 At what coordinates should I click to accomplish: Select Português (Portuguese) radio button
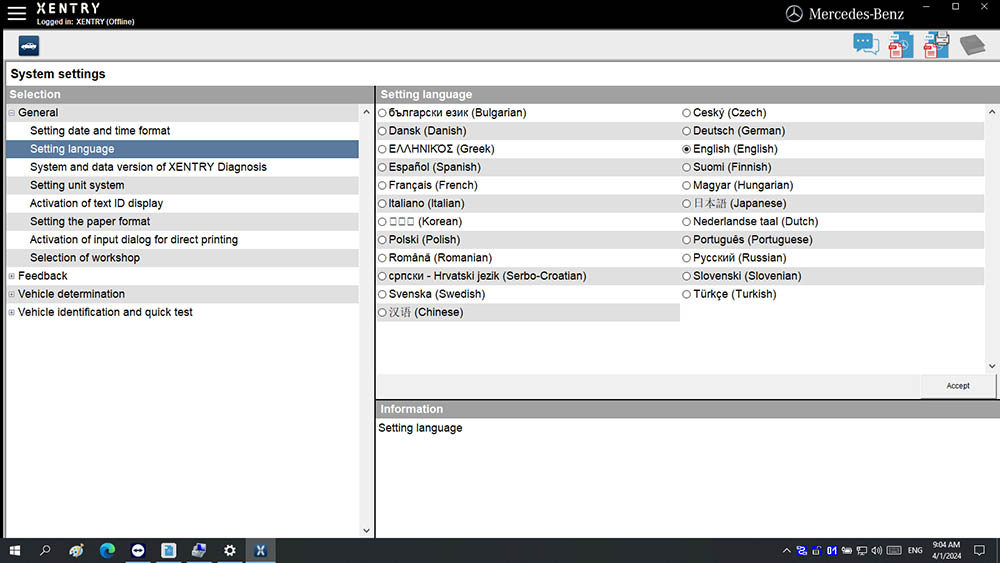[686, 240]
